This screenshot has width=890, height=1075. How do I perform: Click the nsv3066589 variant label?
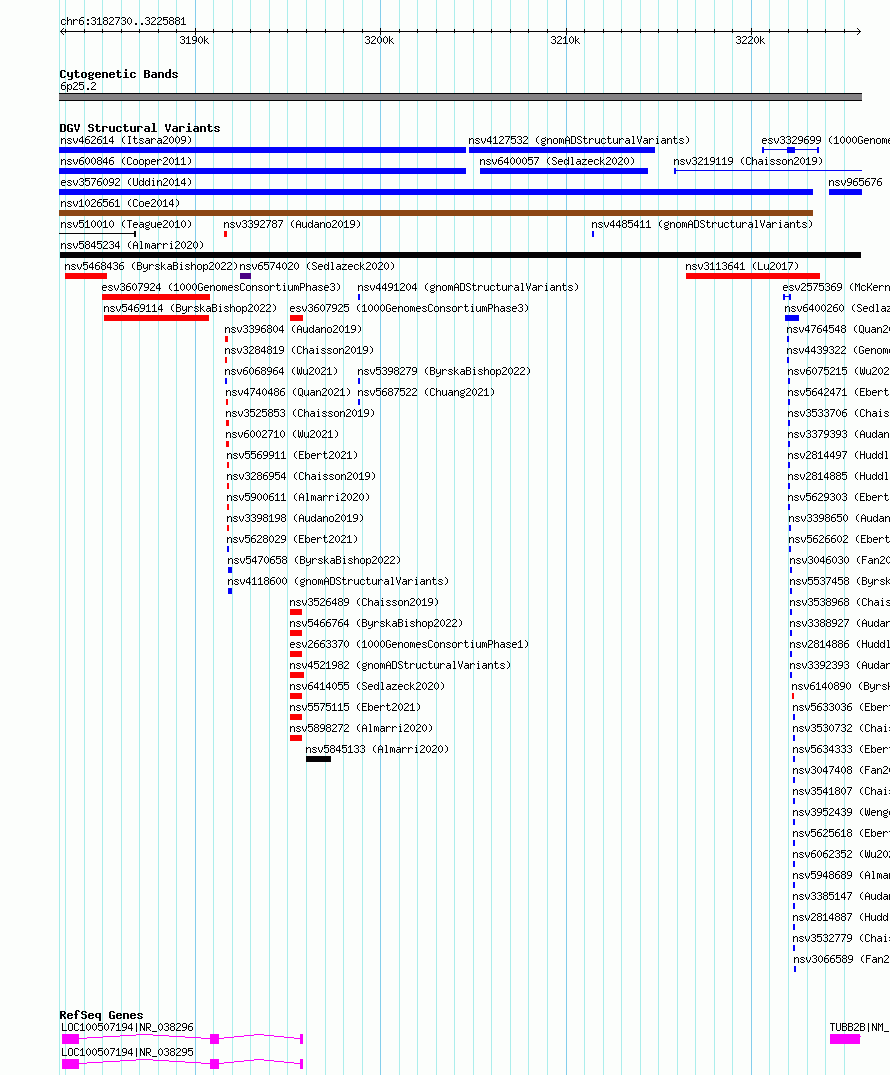841,959
